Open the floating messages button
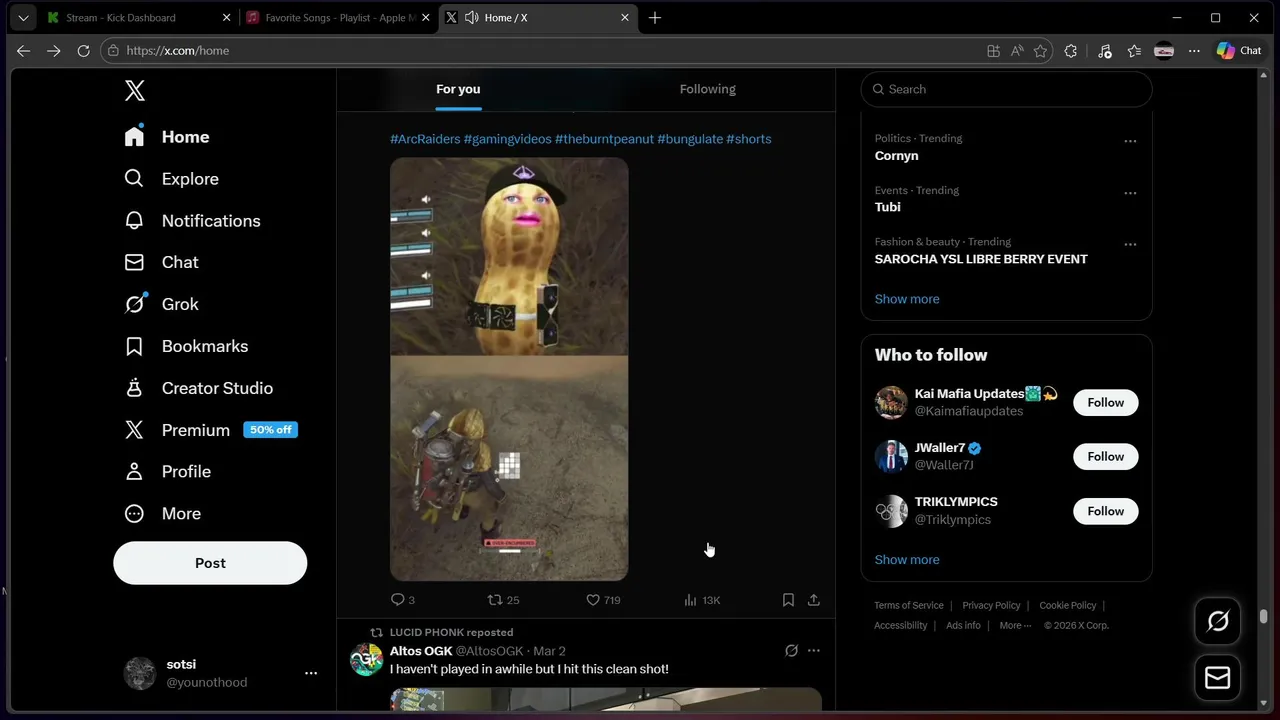 1218,678
